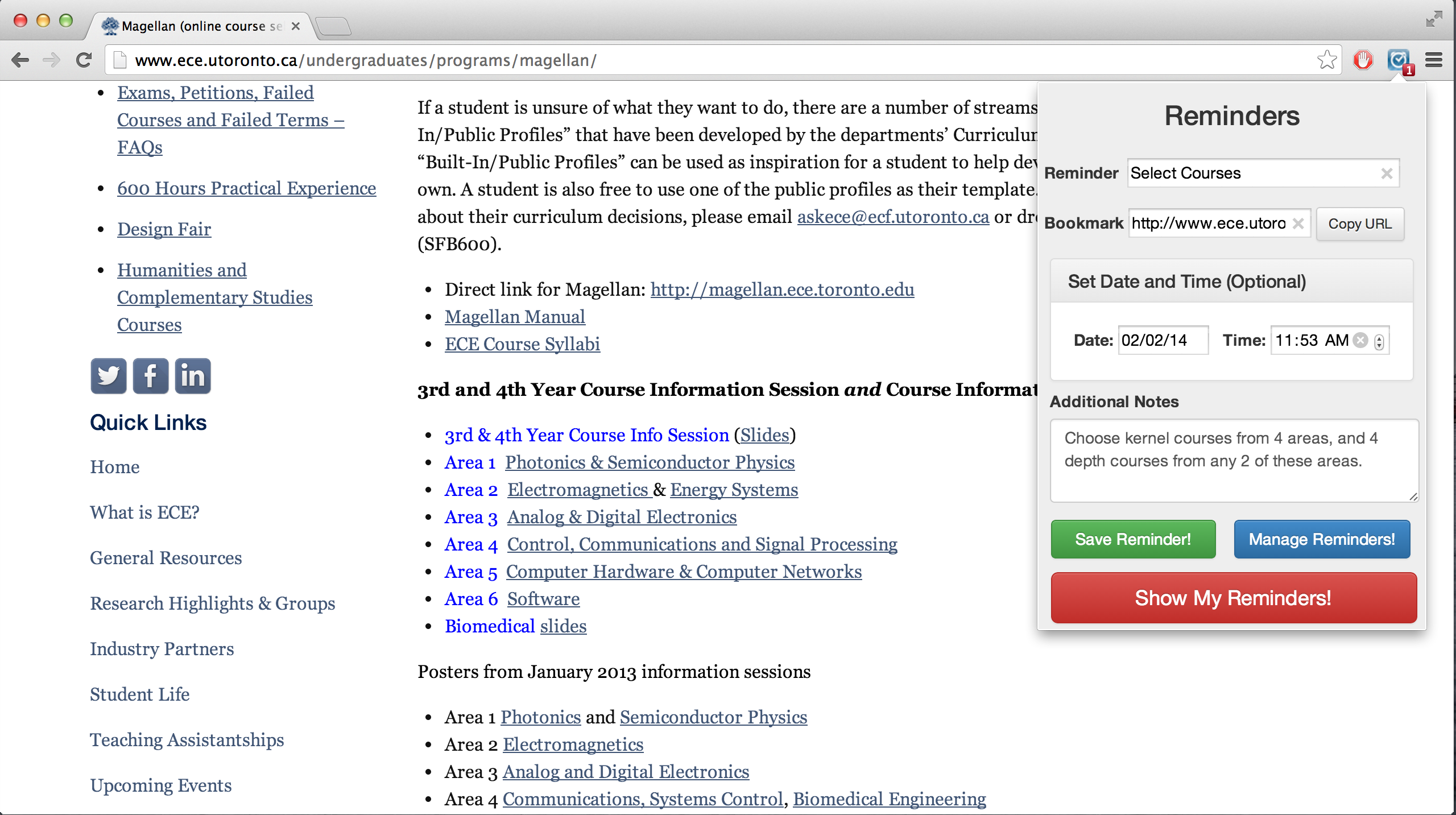Open the Facebook icon link
The image size is (1456, 815).
pyautogui.click(x=150, y=376)
